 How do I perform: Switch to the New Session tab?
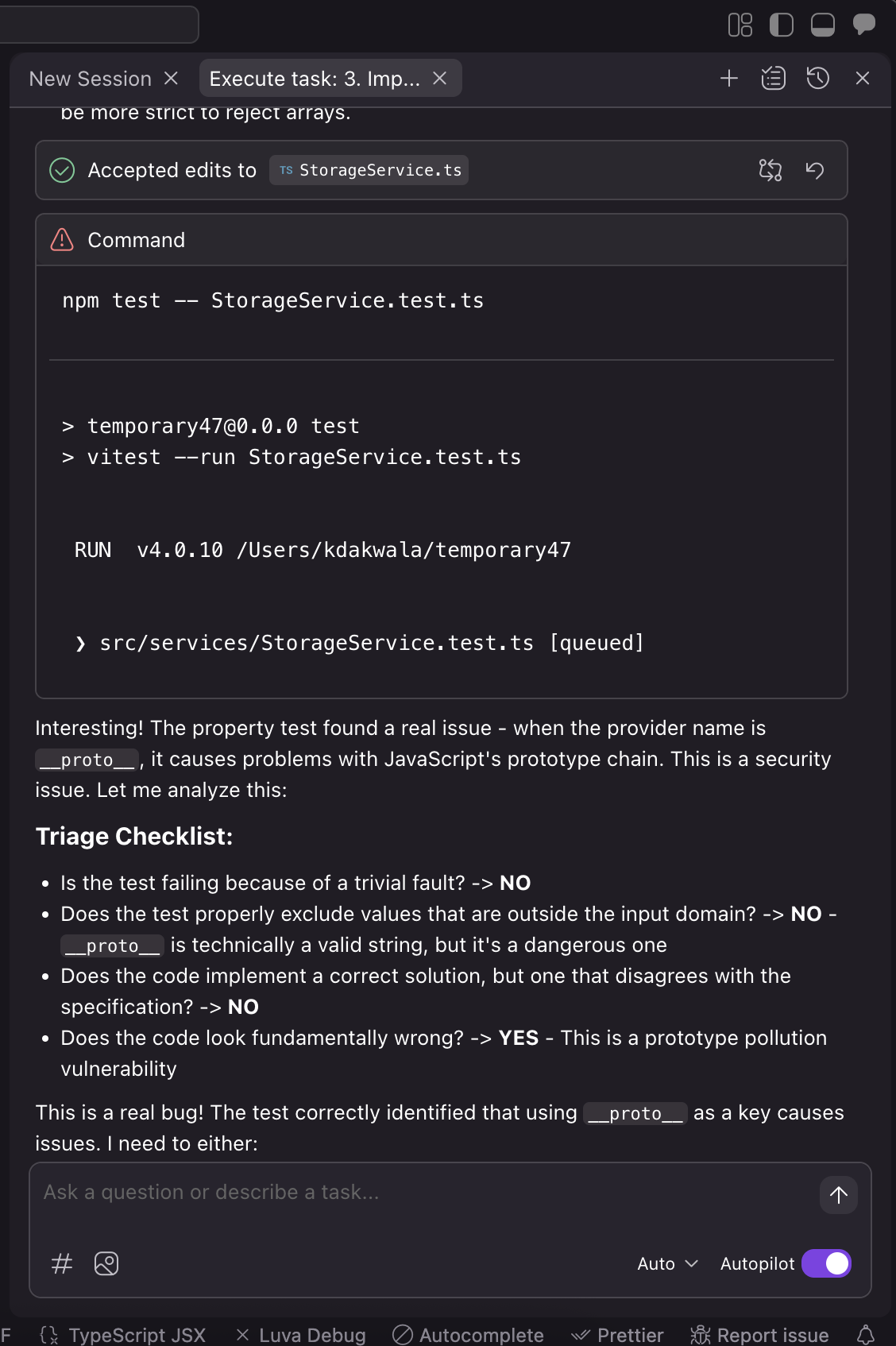click(x=90, y=79)
